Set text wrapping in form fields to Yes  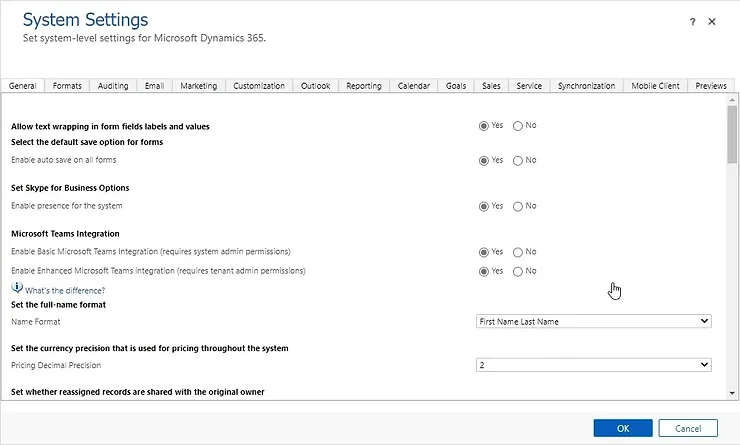pos(483,126)
